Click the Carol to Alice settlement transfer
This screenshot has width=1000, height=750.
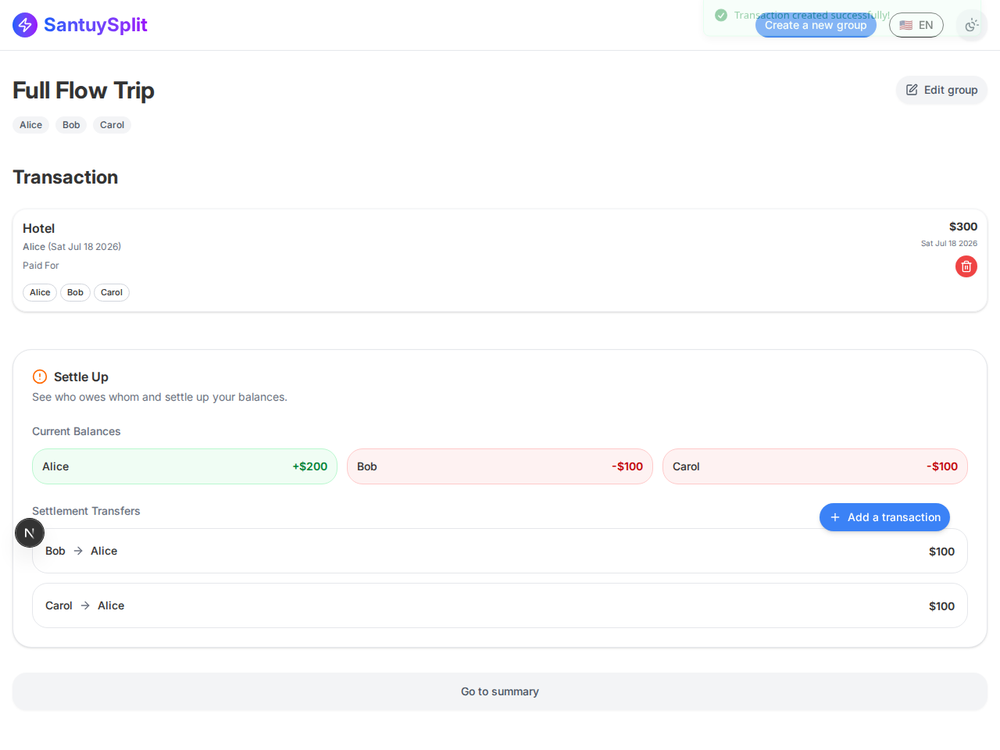(x=500, y=606)
